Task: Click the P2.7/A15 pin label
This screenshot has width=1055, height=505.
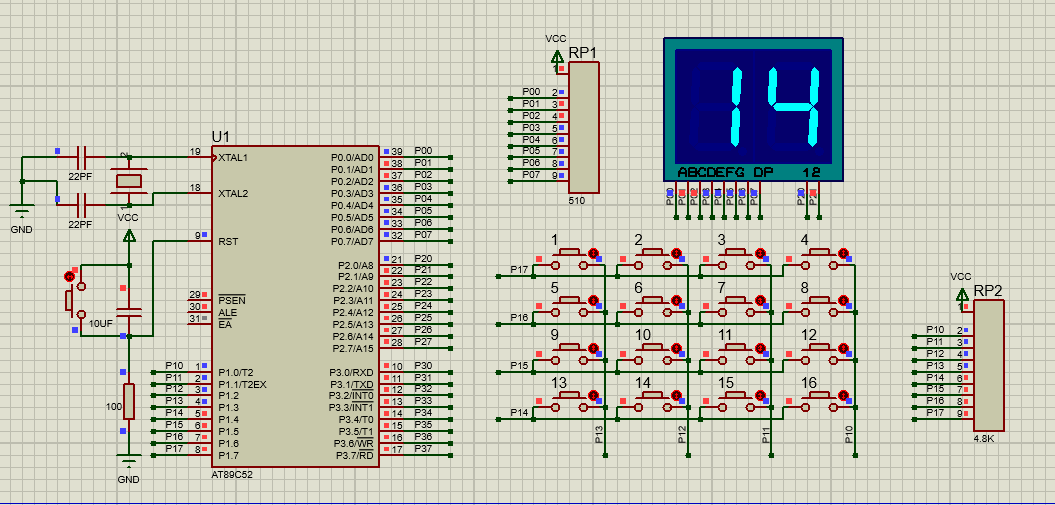Action: [x=353, y=348]
